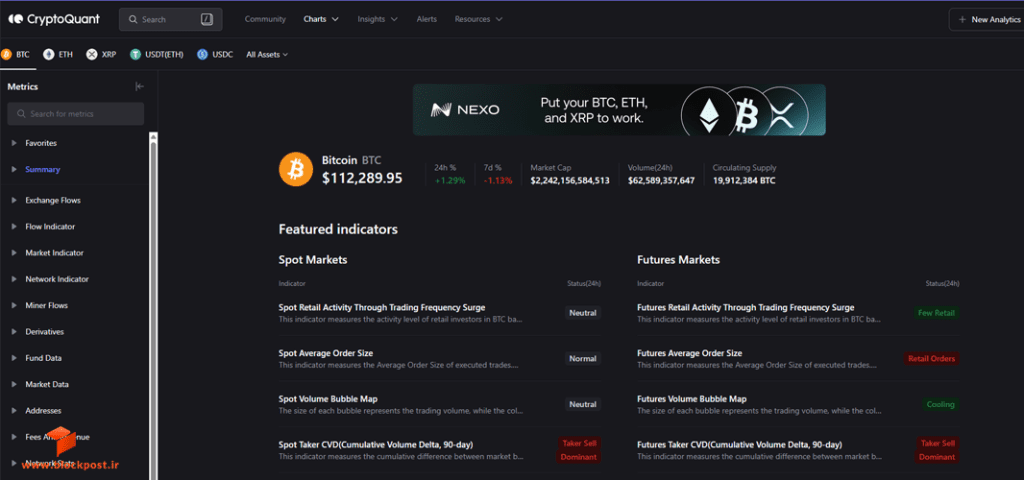Viewport: 1024px width, 480px height.
Task: Open Spot Average Order Size indicator
Action: pyautogui.click(x=326, y=353)
